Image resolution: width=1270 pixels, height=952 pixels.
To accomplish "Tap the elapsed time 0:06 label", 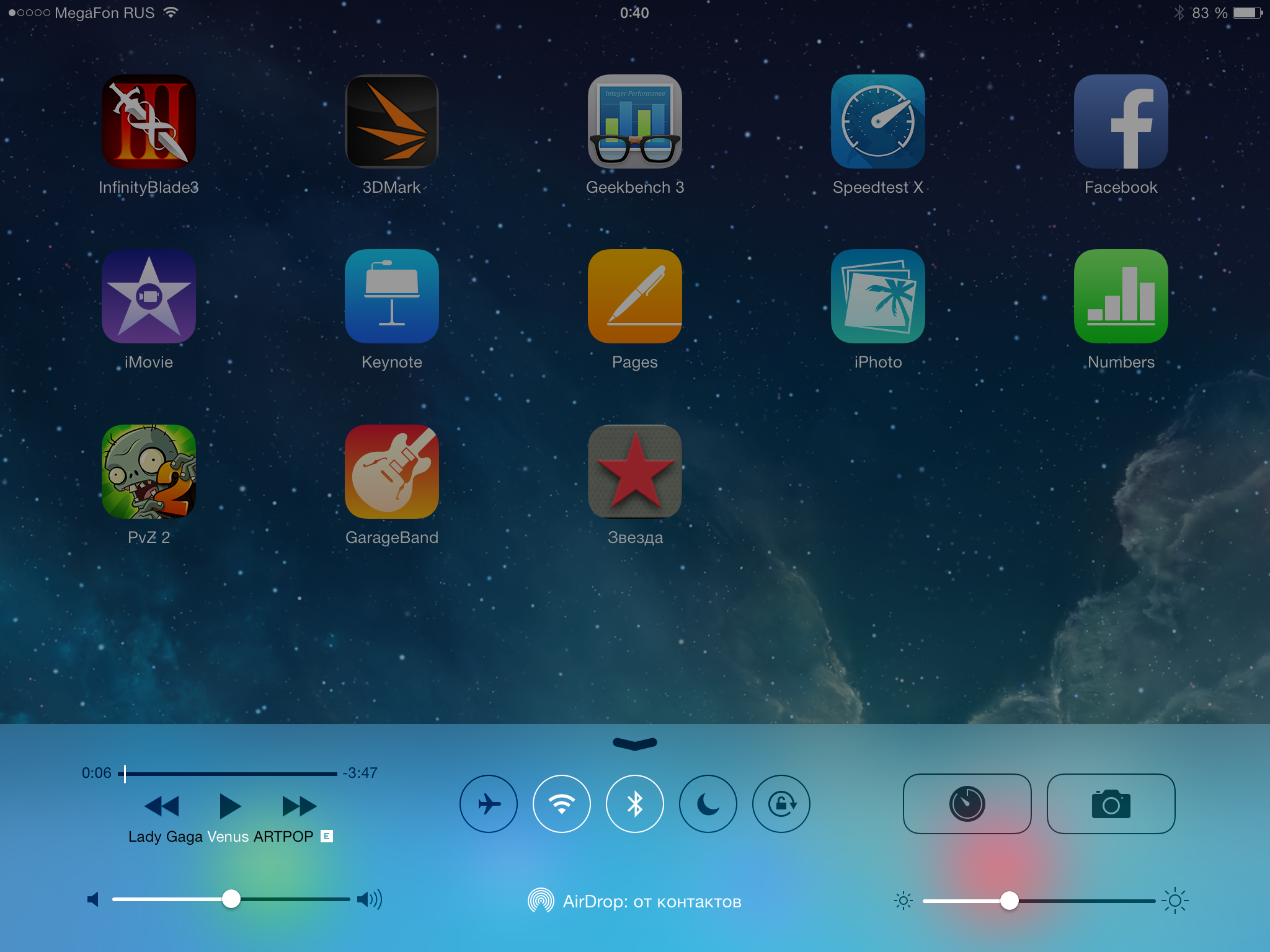I will (x=97, y=773).
